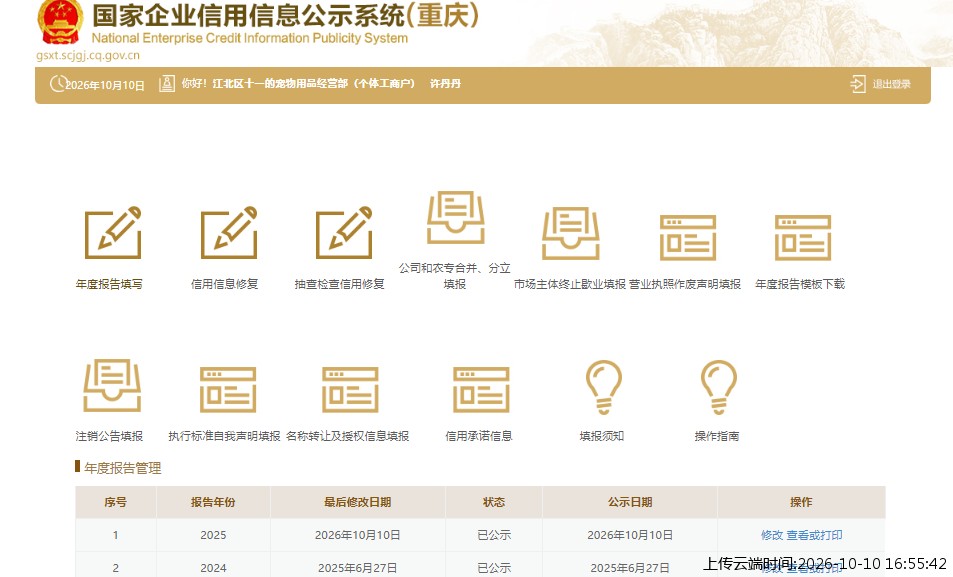Click the gsxt.scjgj.cq.gov.cn site address
The width and height of the screenshot is (953, 577).
pyautogui.click(x=88, y=55)
